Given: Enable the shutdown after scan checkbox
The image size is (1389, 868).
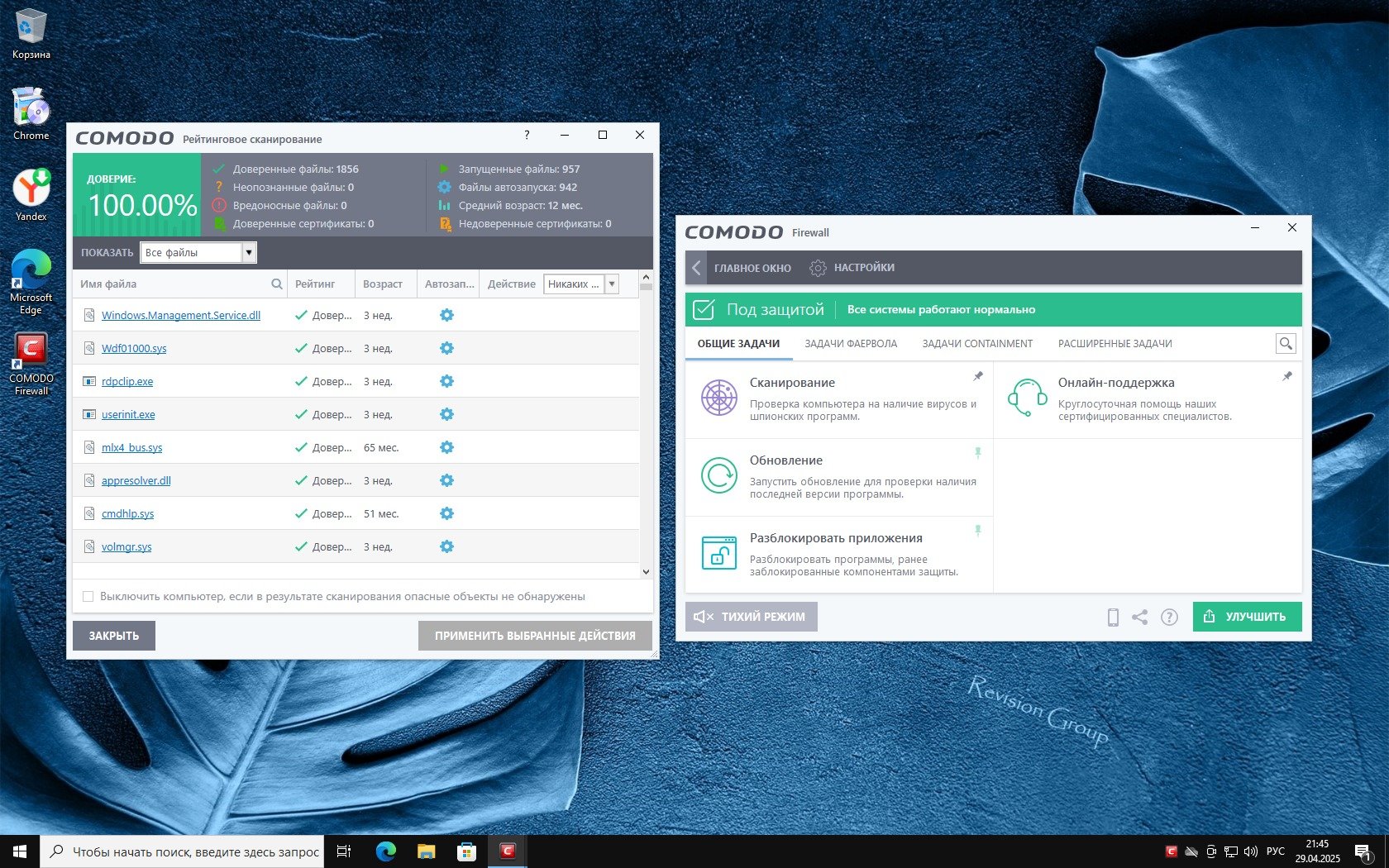Looking at the screenshot, I should [x=88, y=597].
